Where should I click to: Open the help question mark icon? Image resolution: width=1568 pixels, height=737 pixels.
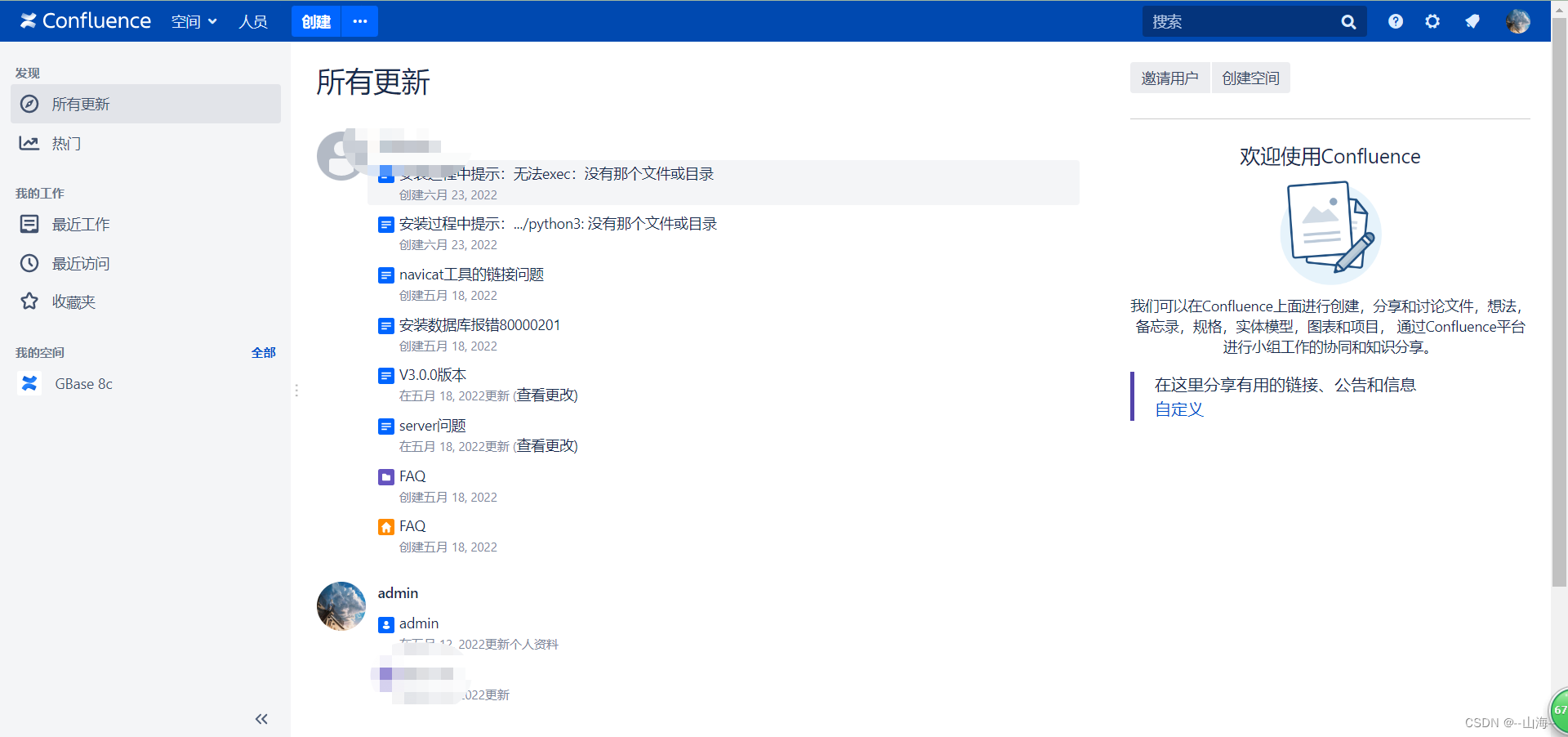(1395, 21)
